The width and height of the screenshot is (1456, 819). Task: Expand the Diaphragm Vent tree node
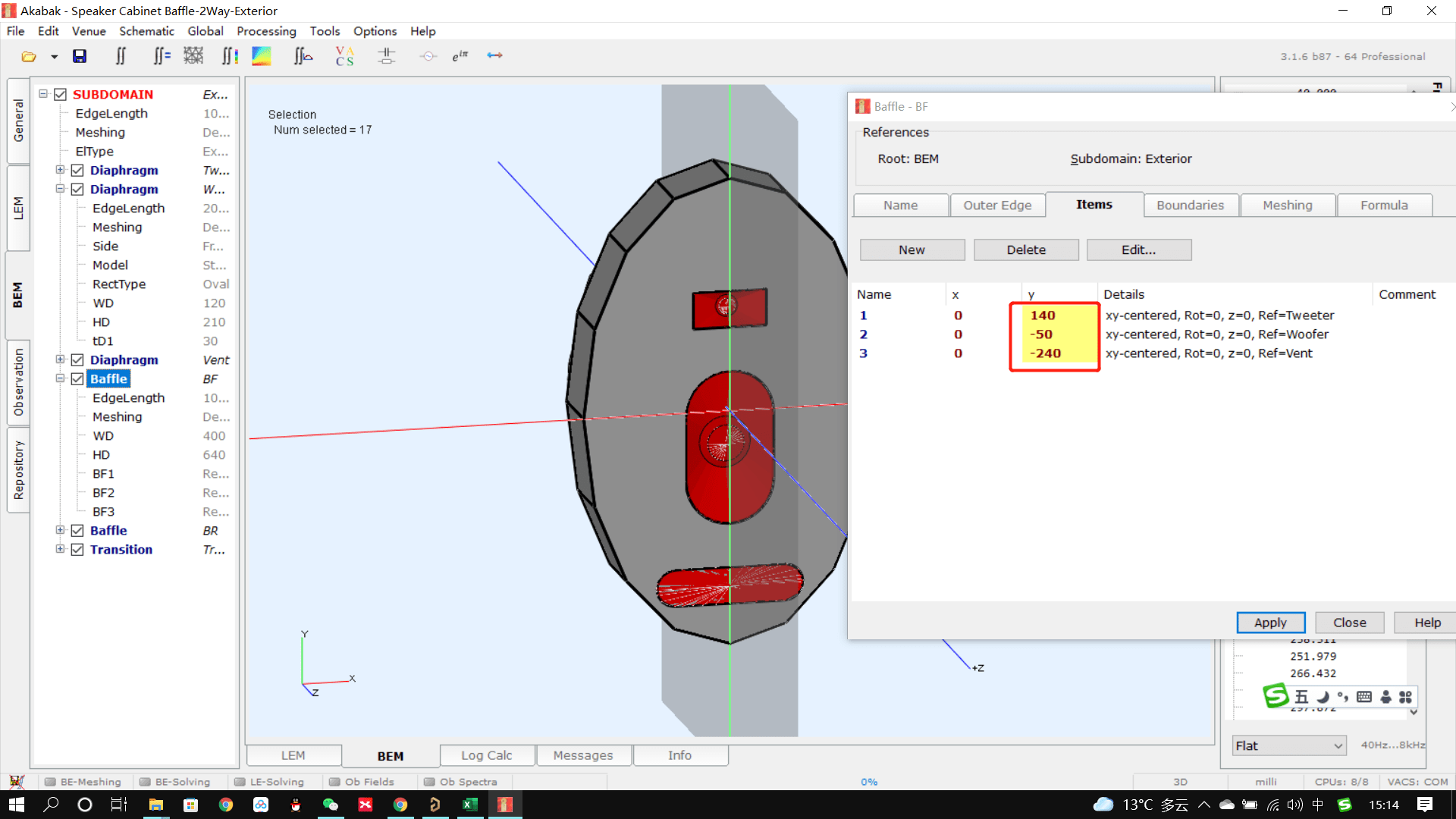point(60,359)
